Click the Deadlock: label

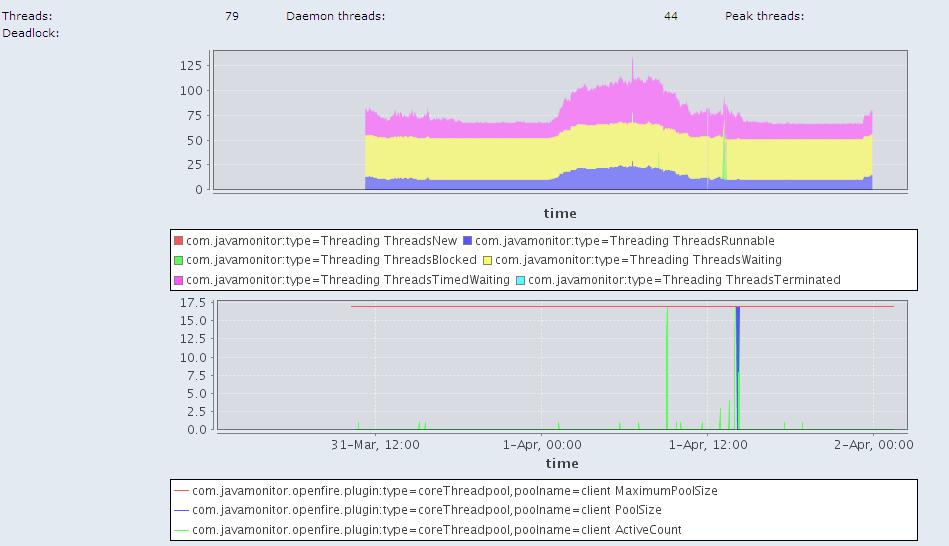[31, 33]
